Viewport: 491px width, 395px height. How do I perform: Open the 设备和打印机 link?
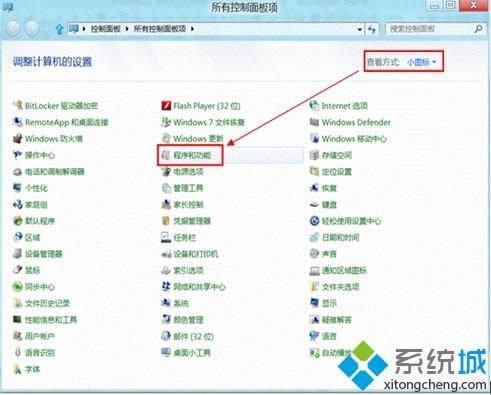(196, 254)
